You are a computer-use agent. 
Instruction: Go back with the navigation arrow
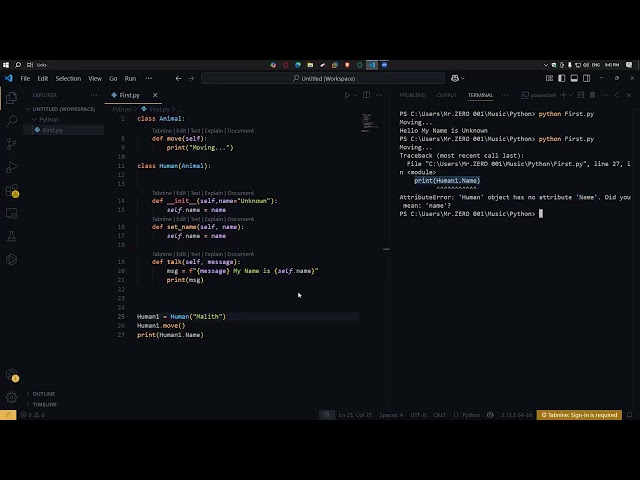tap(178, 78)
